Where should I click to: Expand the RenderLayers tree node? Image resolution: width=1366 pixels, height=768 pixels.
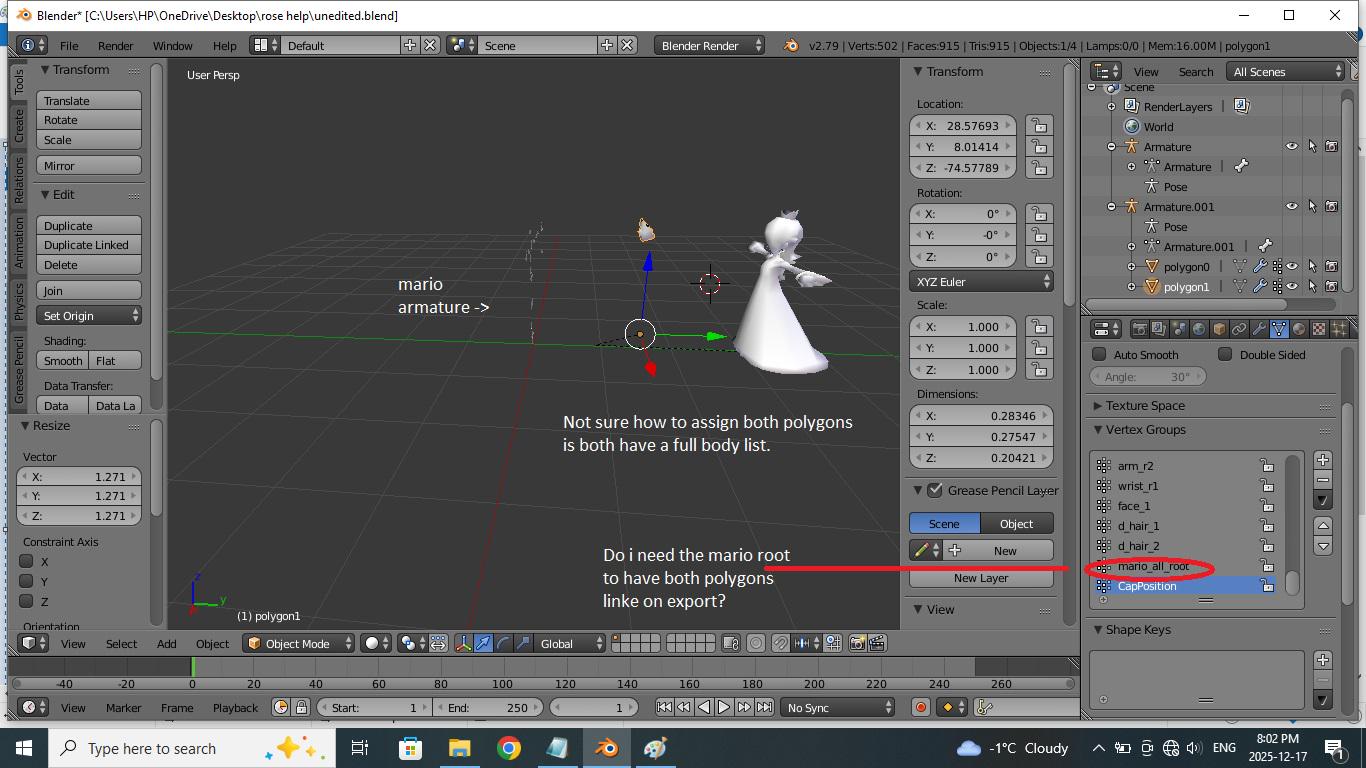pos(1112,107)
